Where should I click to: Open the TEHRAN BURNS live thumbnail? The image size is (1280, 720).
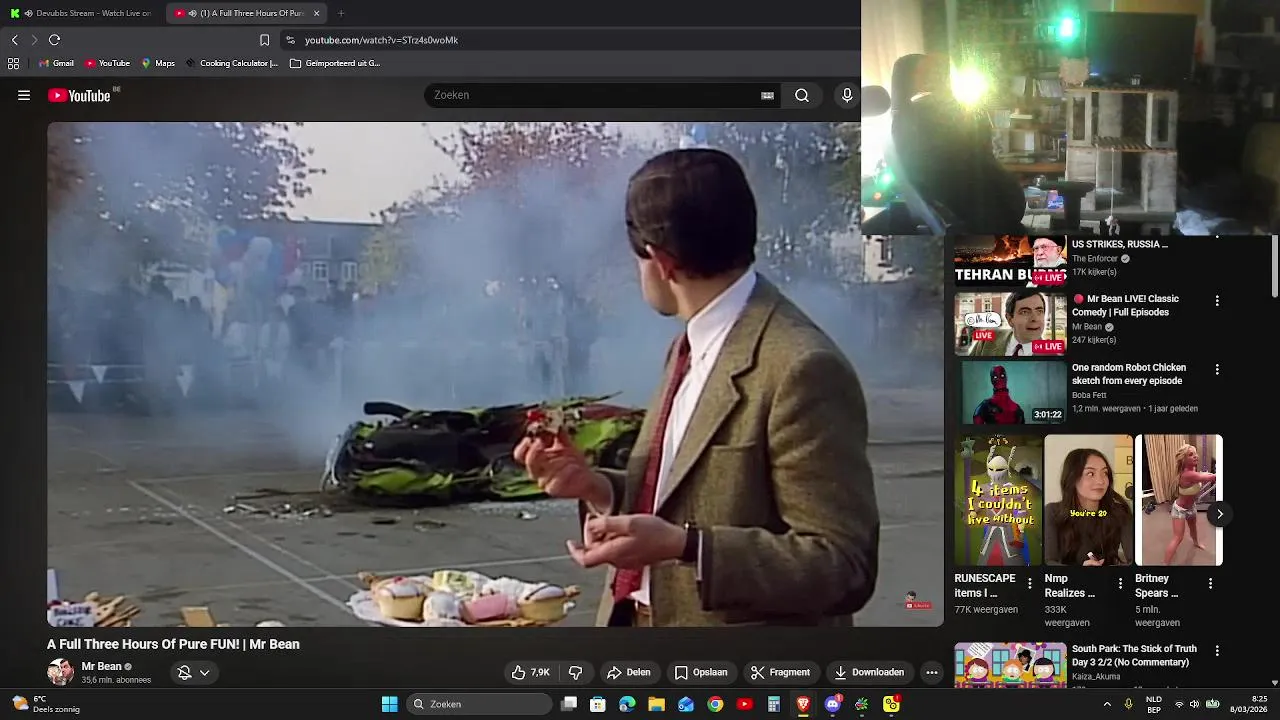pos(1010,262)
